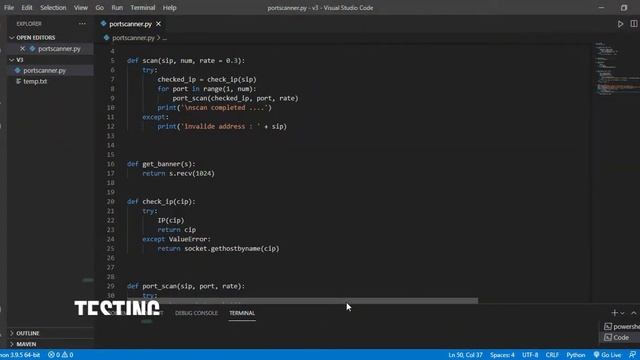Restore down the VS Code window
This screenshot has width=640, height=360.
click(624, 8)
